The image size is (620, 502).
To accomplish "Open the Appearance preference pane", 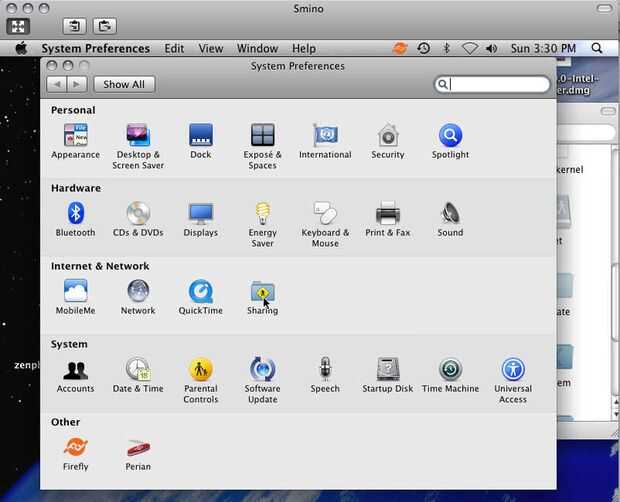I will 75,141.
